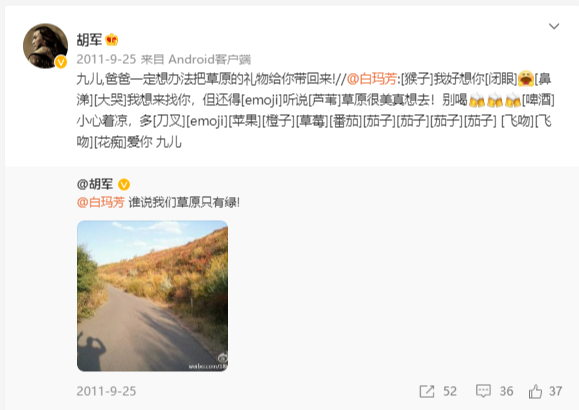Click the crown membership badge beside 胡军

[x=112, y=40]
